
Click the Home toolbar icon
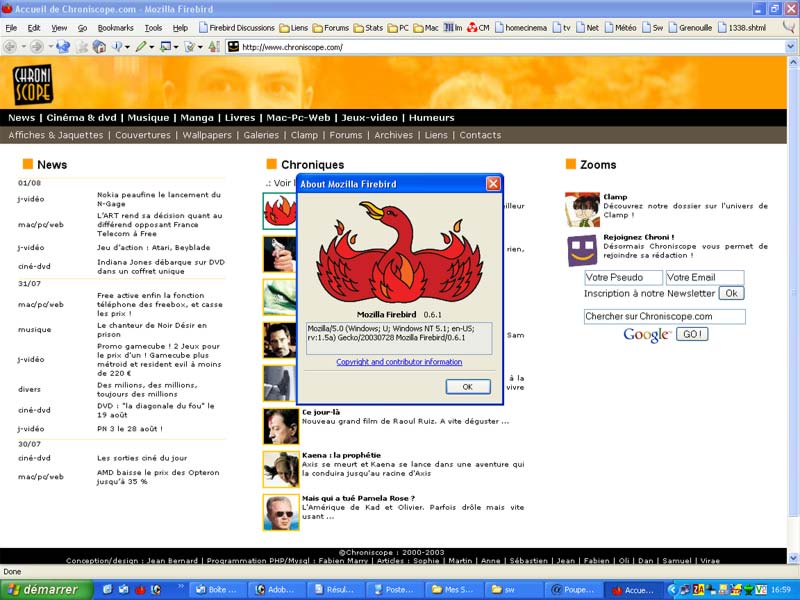[x=99, y=47]
